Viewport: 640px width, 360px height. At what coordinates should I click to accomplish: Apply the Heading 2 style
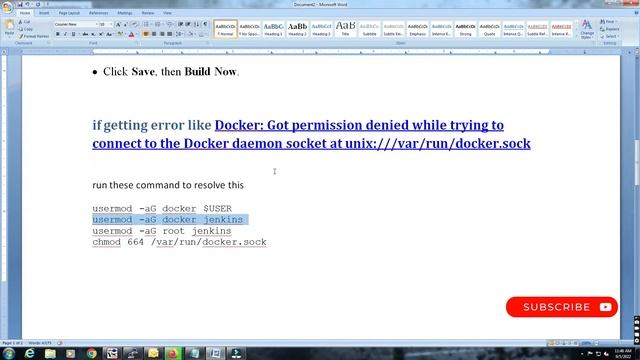coord(297,29)
